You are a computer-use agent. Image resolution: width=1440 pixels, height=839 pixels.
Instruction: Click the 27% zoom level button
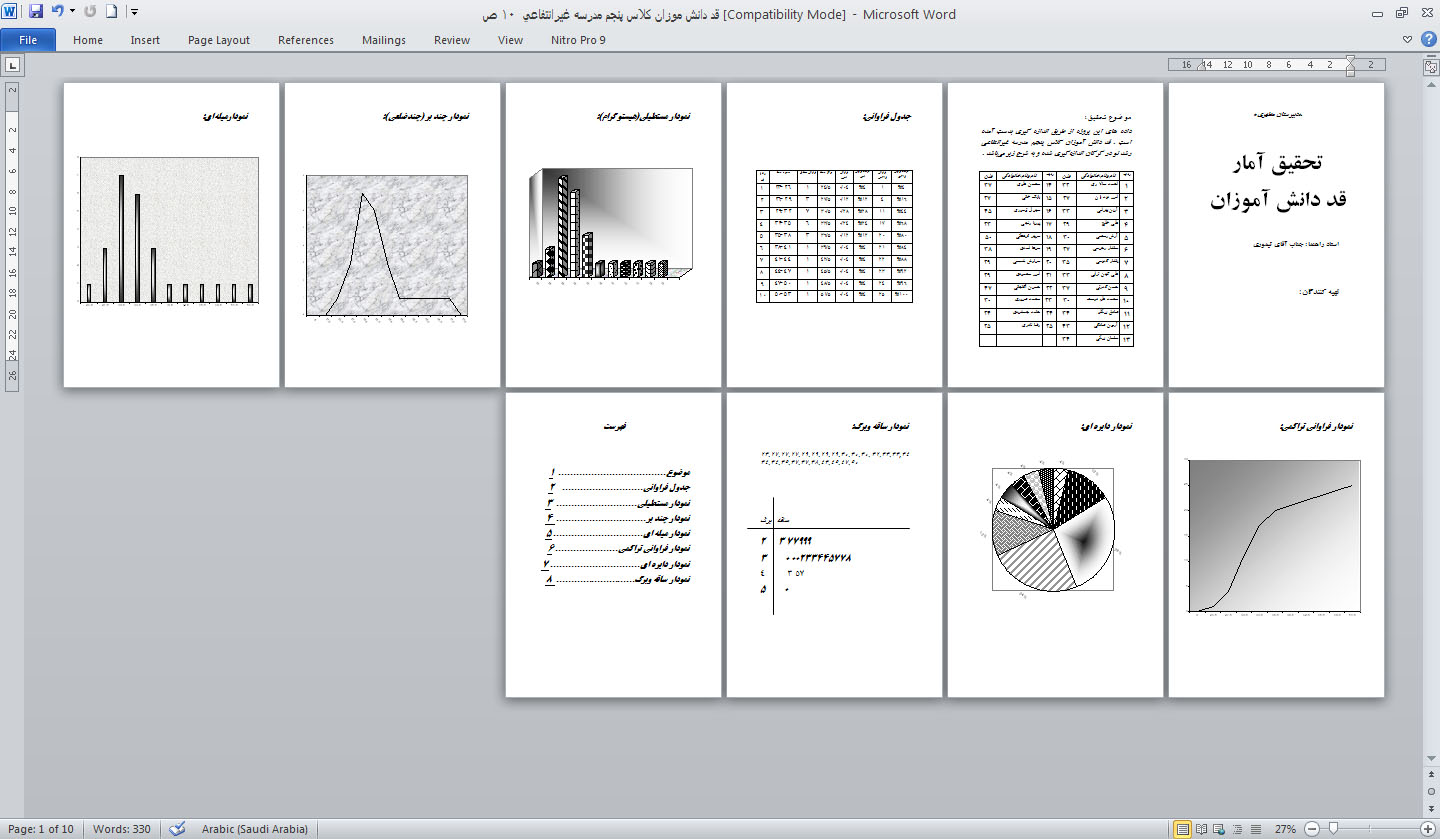[x=1285, y=829]
